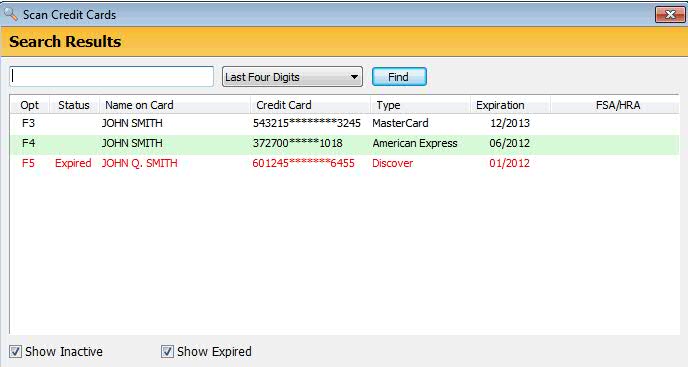This screenshot has width=688, height=367.
Task: Focus the search text field
Action: click(x=111, y=77)
